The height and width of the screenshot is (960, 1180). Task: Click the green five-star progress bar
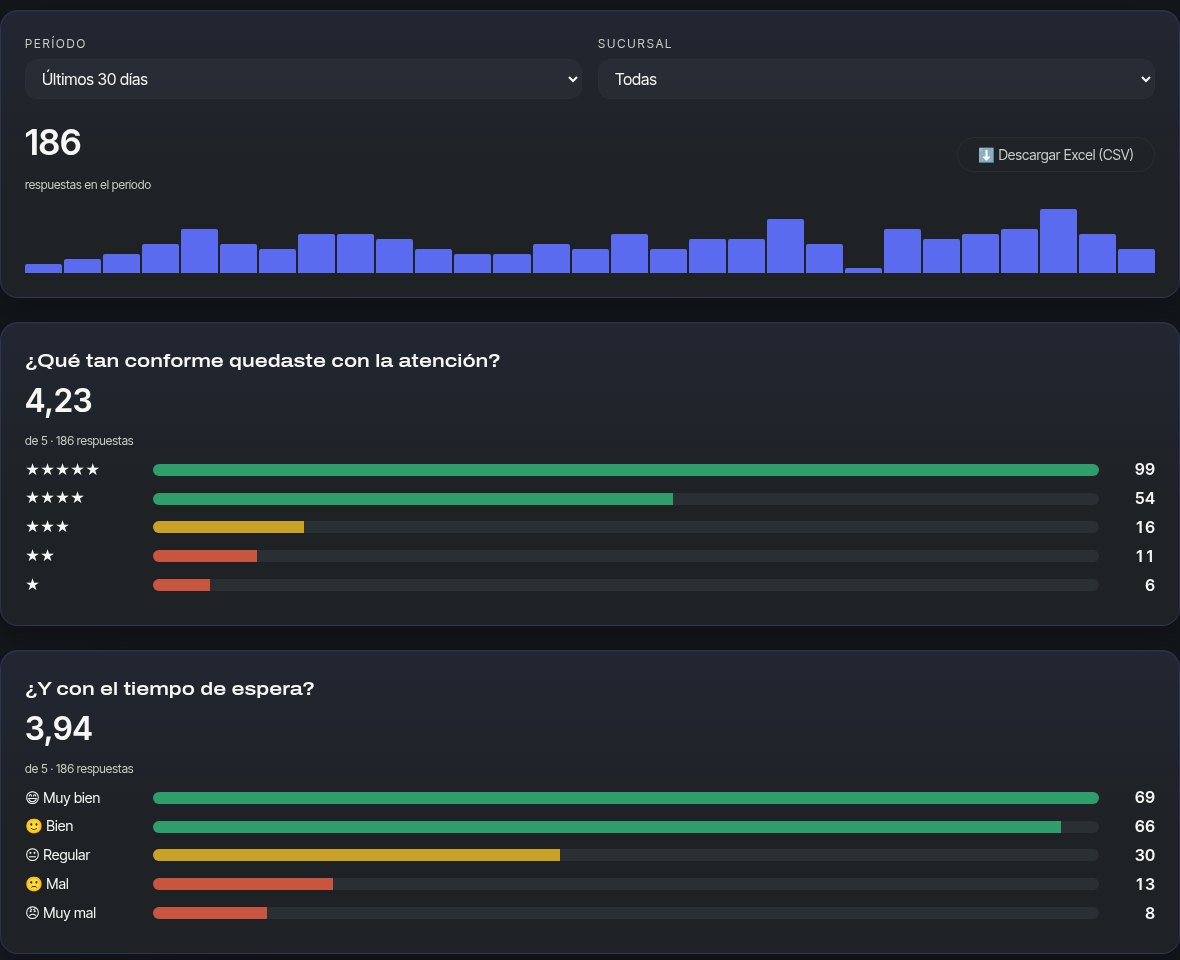point(625,470)
